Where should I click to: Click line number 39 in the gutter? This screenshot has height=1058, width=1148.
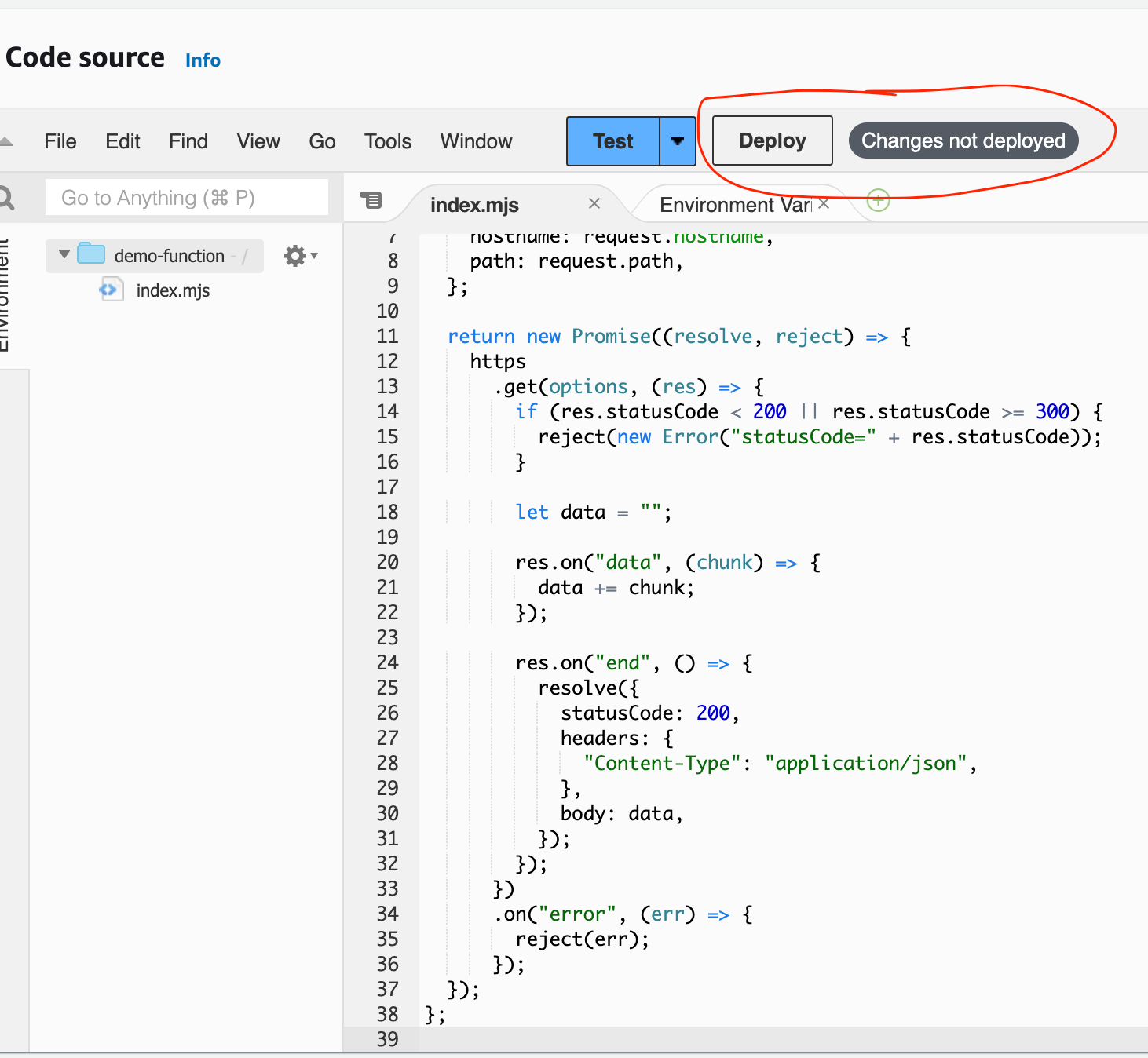[388, 1039]
